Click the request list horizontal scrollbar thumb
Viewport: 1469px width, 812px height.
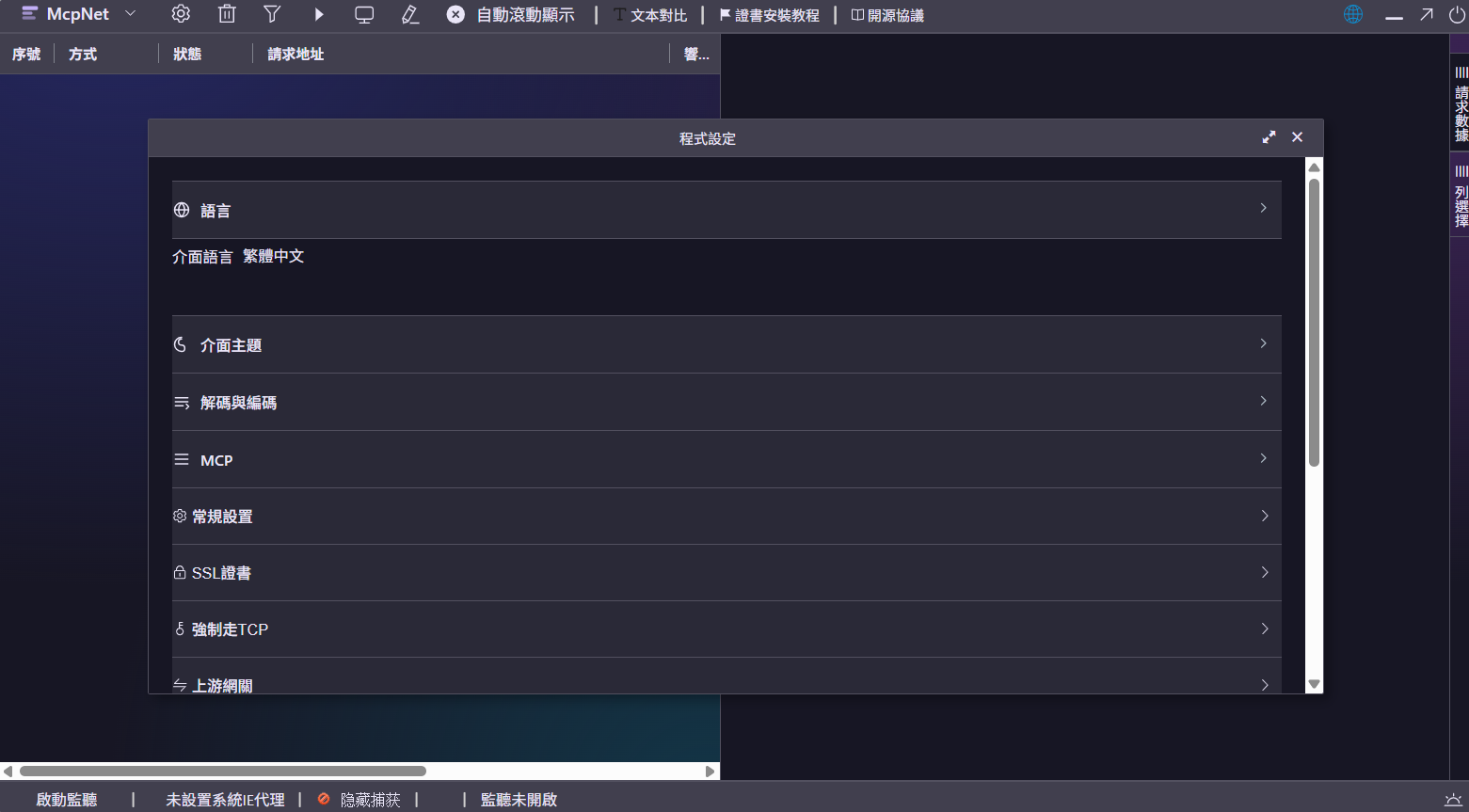tap(223, 772)
